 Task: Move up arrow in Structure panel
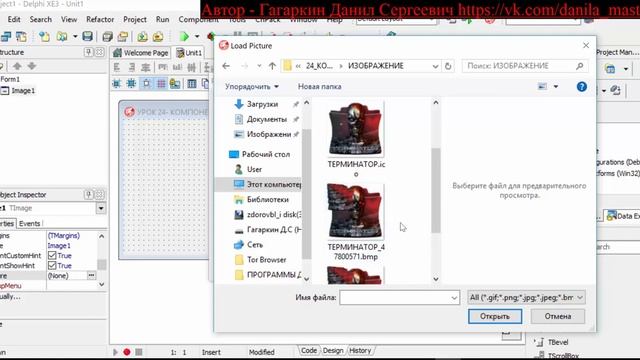pyautogui.click(x=17, y=66)
